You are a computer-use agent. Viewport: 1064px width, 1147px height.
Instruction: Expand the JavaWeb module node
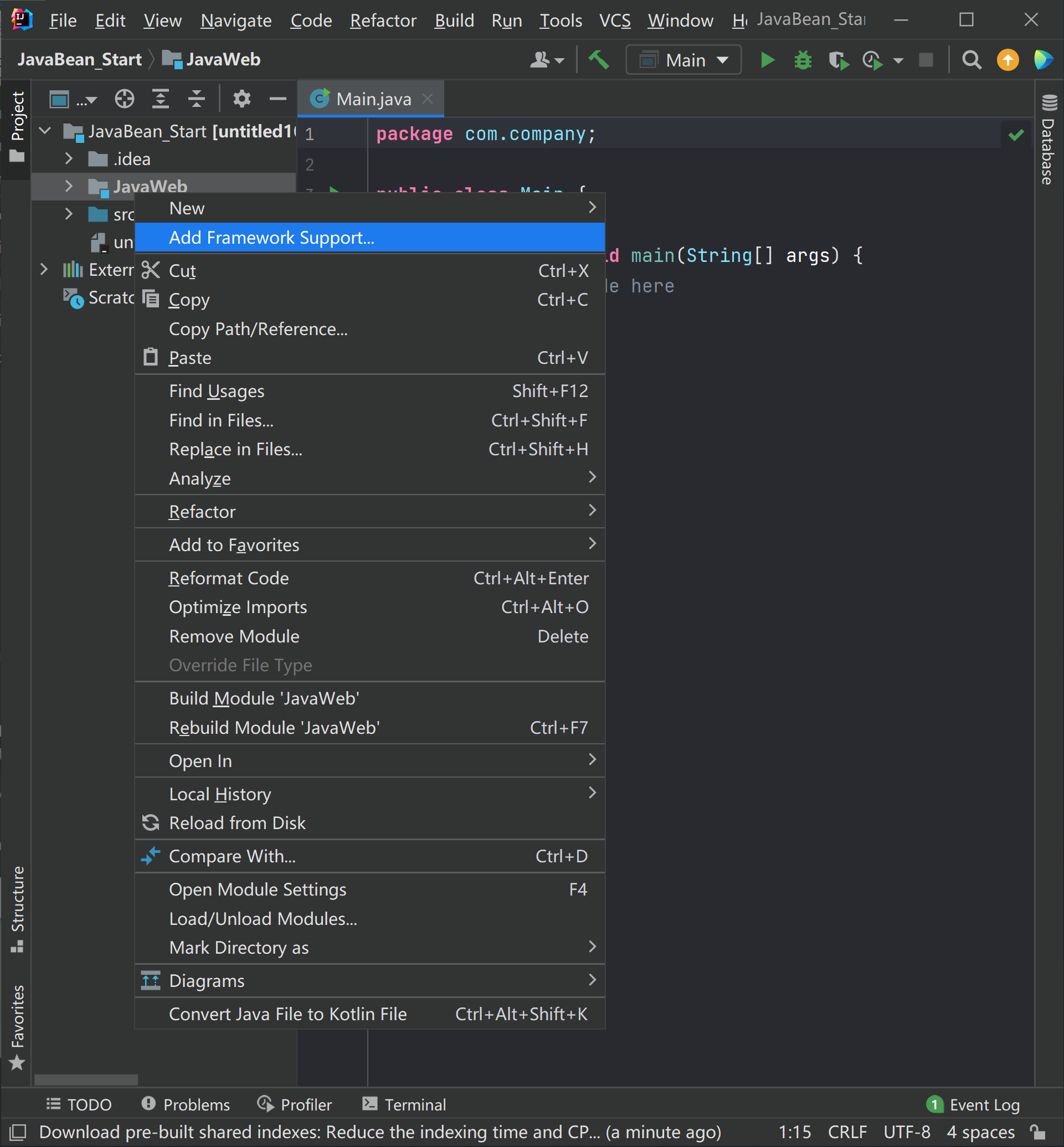click(x=68, y=186)
